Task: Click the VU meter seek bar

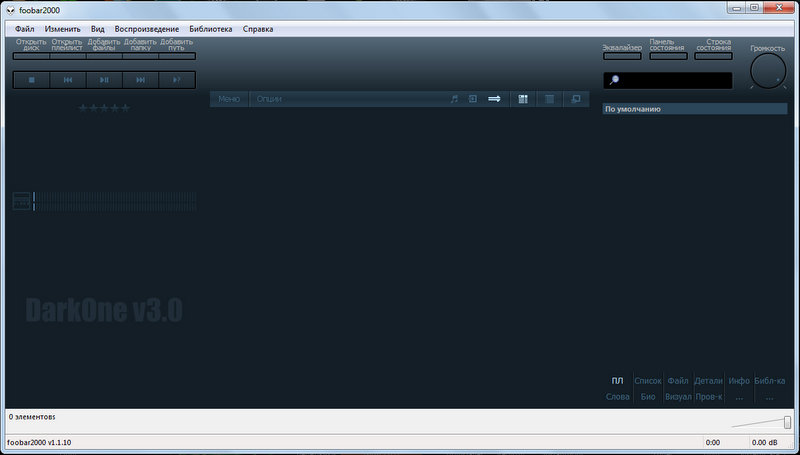Action: pyautogui.click(x=115, y=201)
